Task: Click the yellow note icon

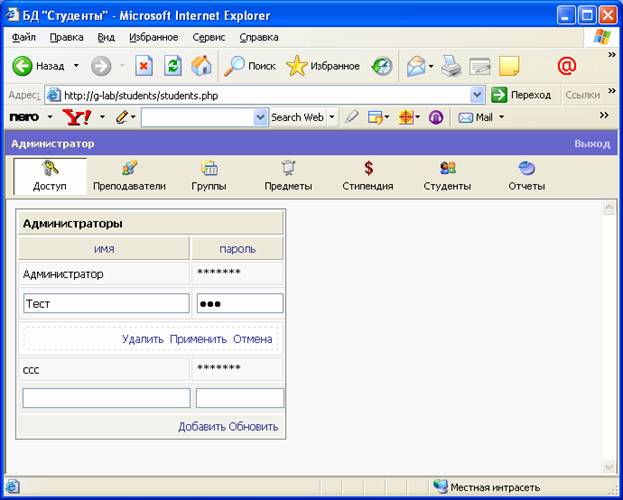Action: (509, 66)
